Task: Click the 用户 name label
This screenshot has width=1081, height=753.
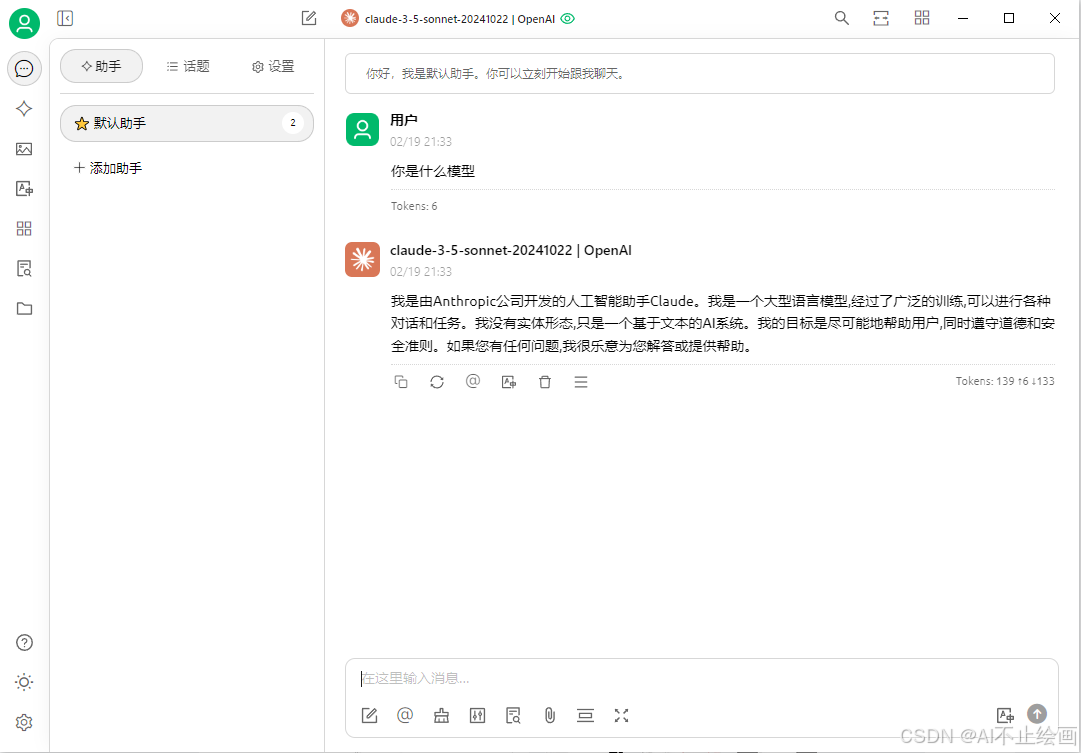Action: point(404,120)
